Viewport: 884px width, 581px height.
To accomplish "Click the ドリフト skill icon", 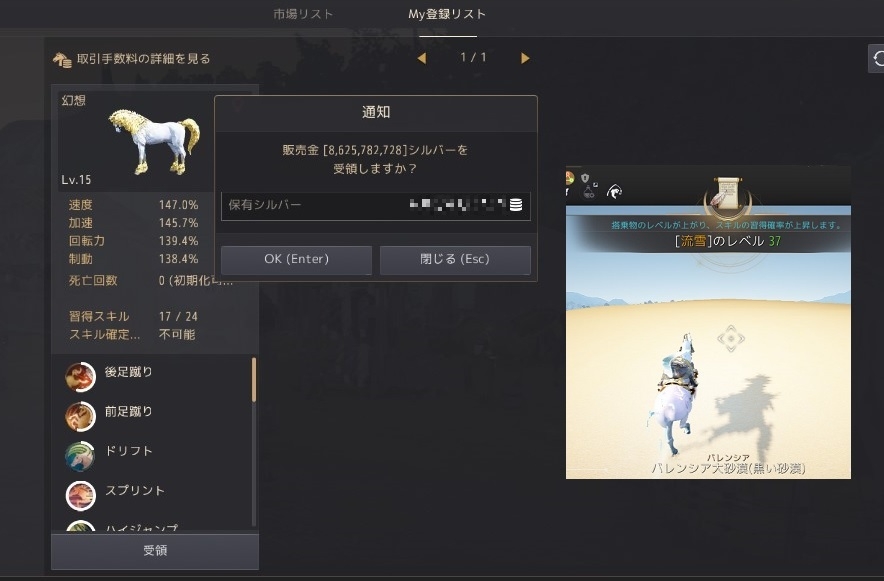I will 80,456.
